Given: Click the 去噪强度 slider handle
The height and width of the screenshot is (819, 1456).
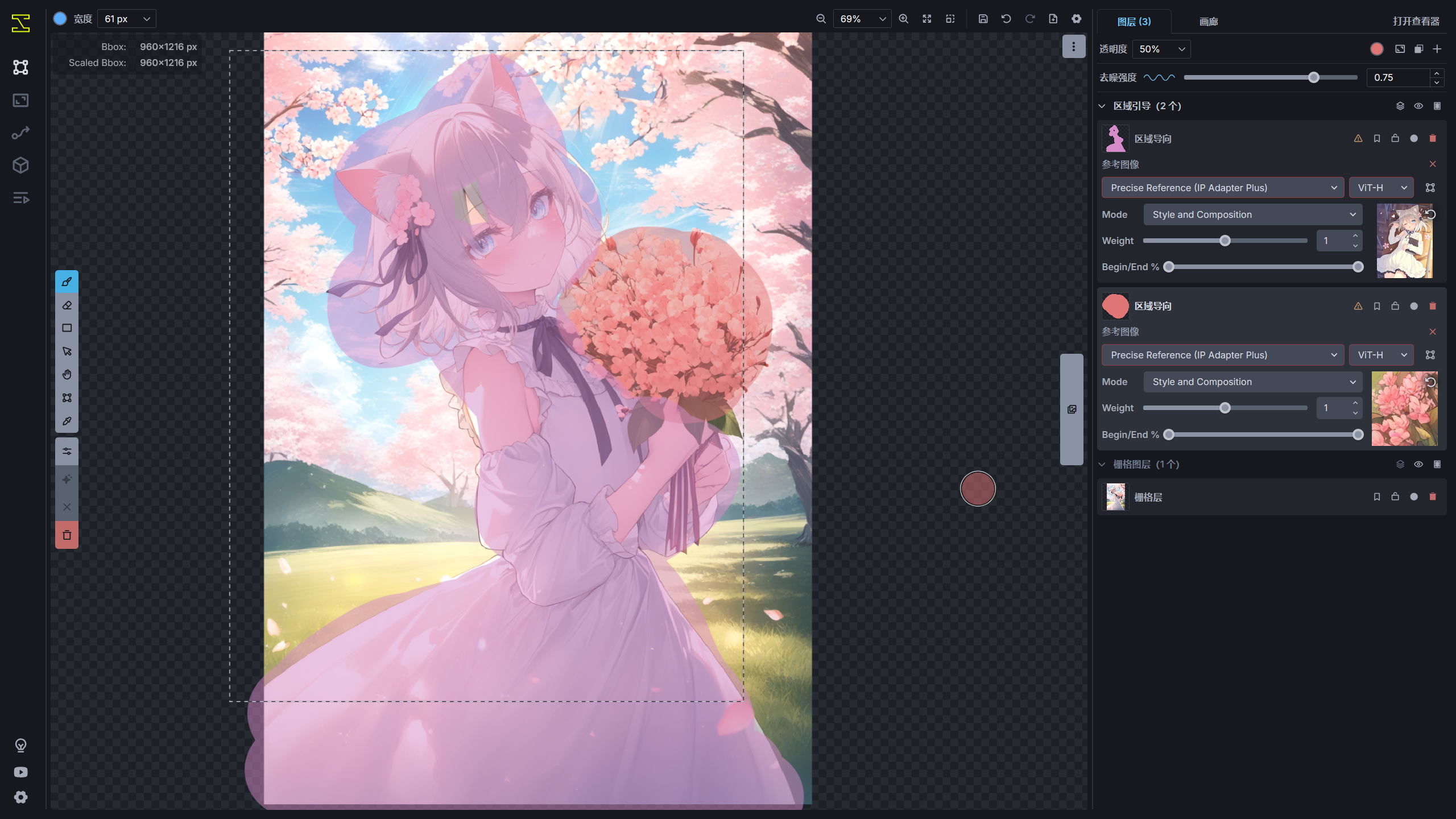Looking at the screenshot, I should [x=1313, y=77].
